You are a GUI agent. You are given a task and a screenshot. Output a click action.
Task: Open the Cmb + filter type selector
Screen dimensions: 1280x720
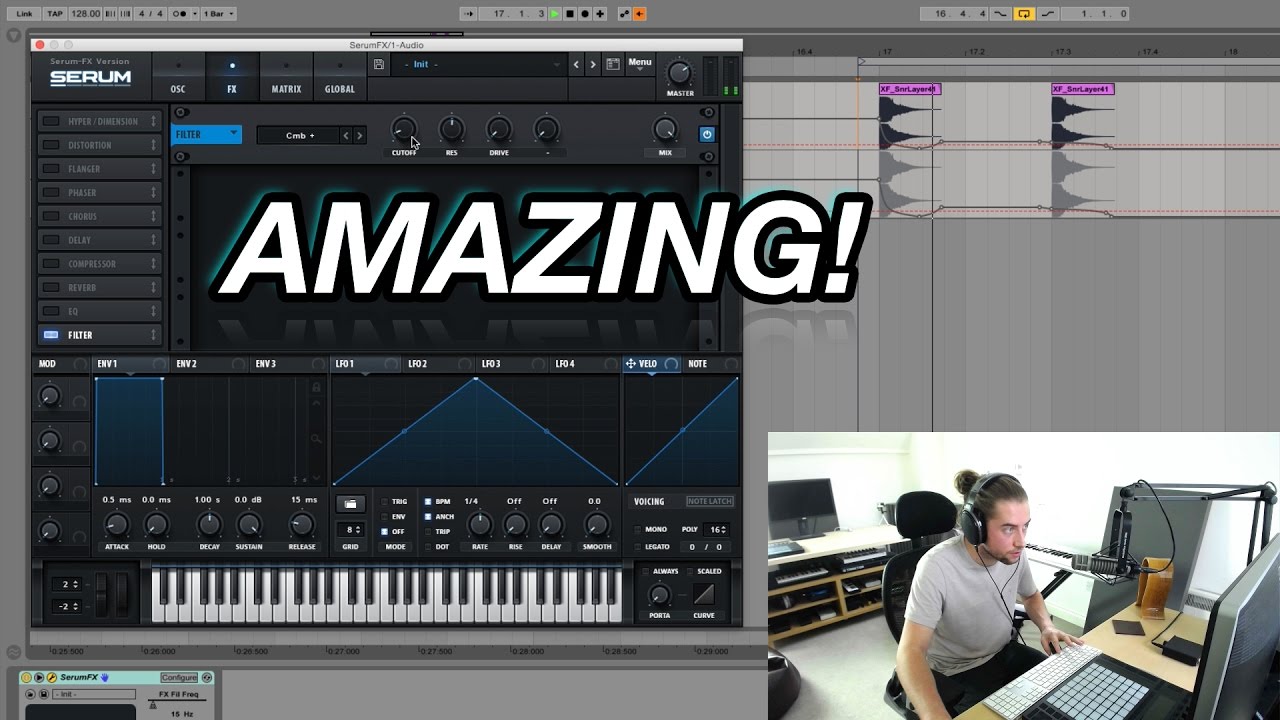299,135
